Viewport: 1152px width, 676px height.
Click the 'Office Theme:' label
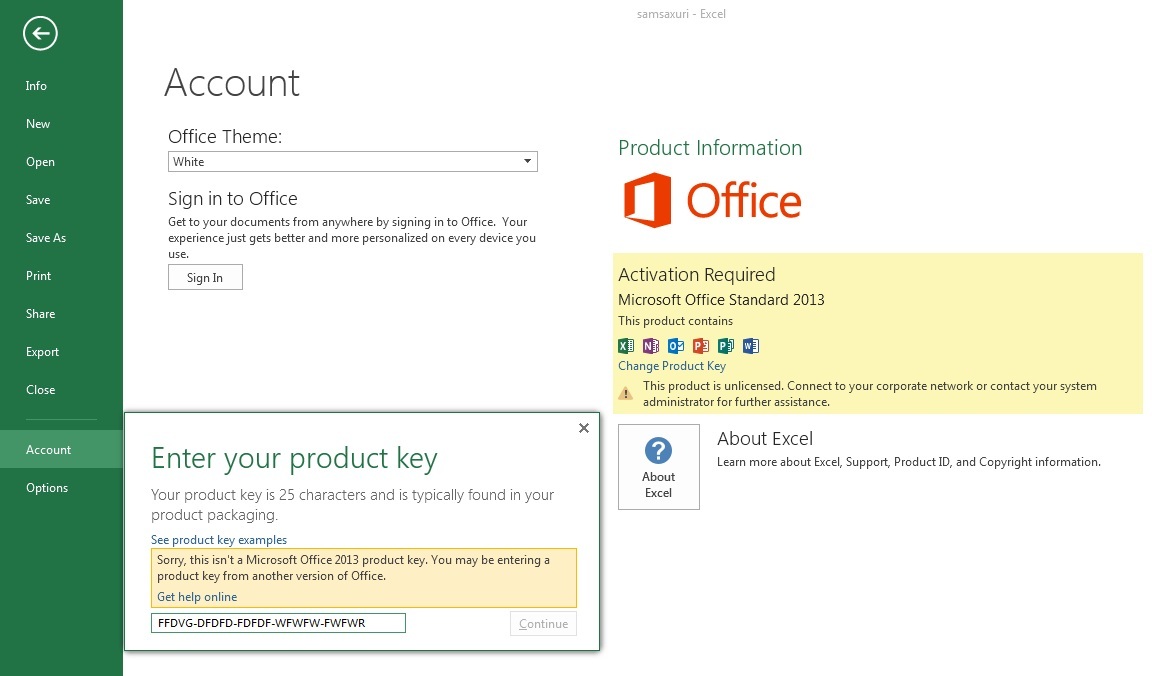[x=225, y=137]
